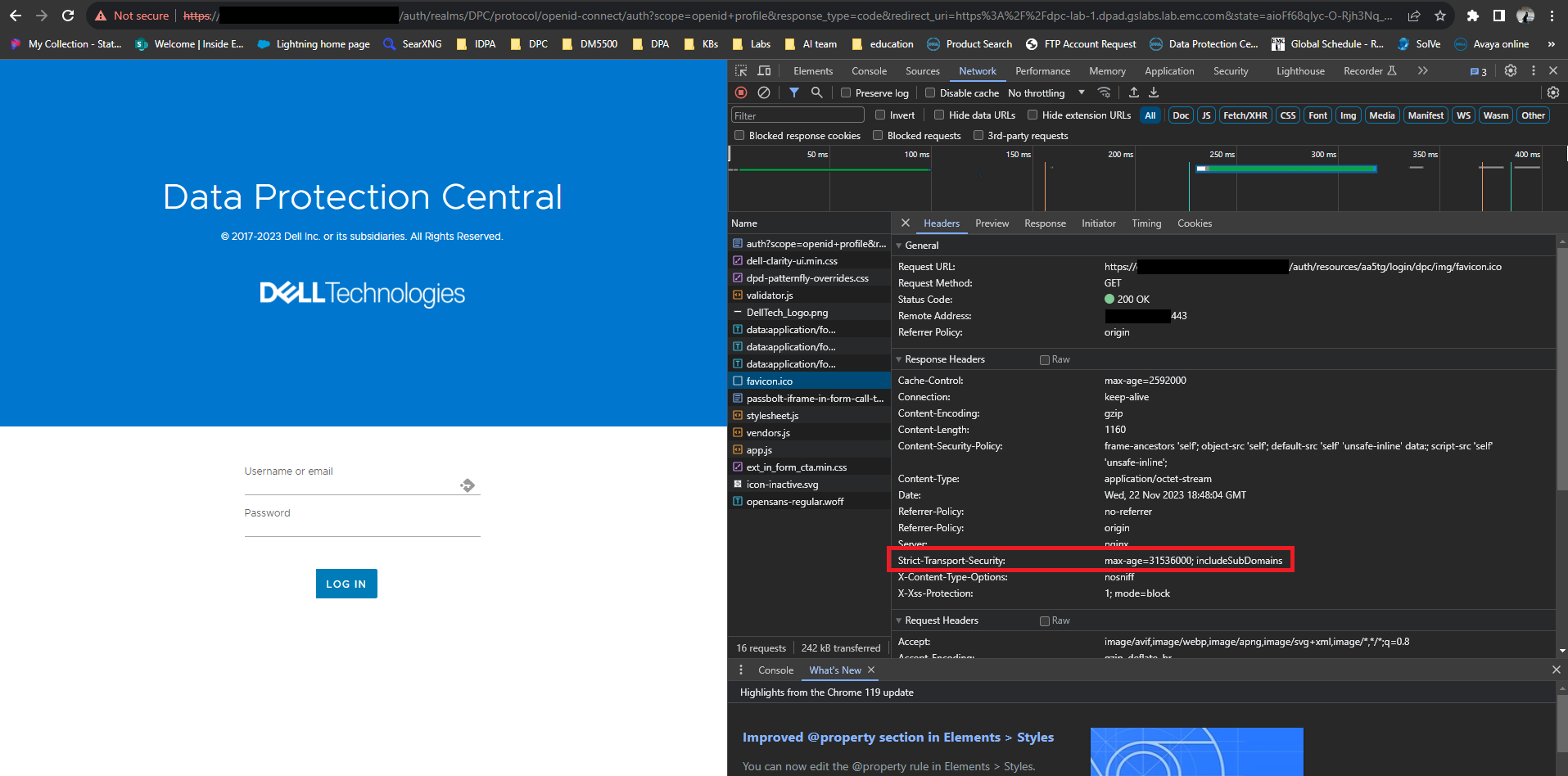Viewport: 1568px width, 776px height.
Task: Enable the Preserve log checkbox
Action: 845,92
